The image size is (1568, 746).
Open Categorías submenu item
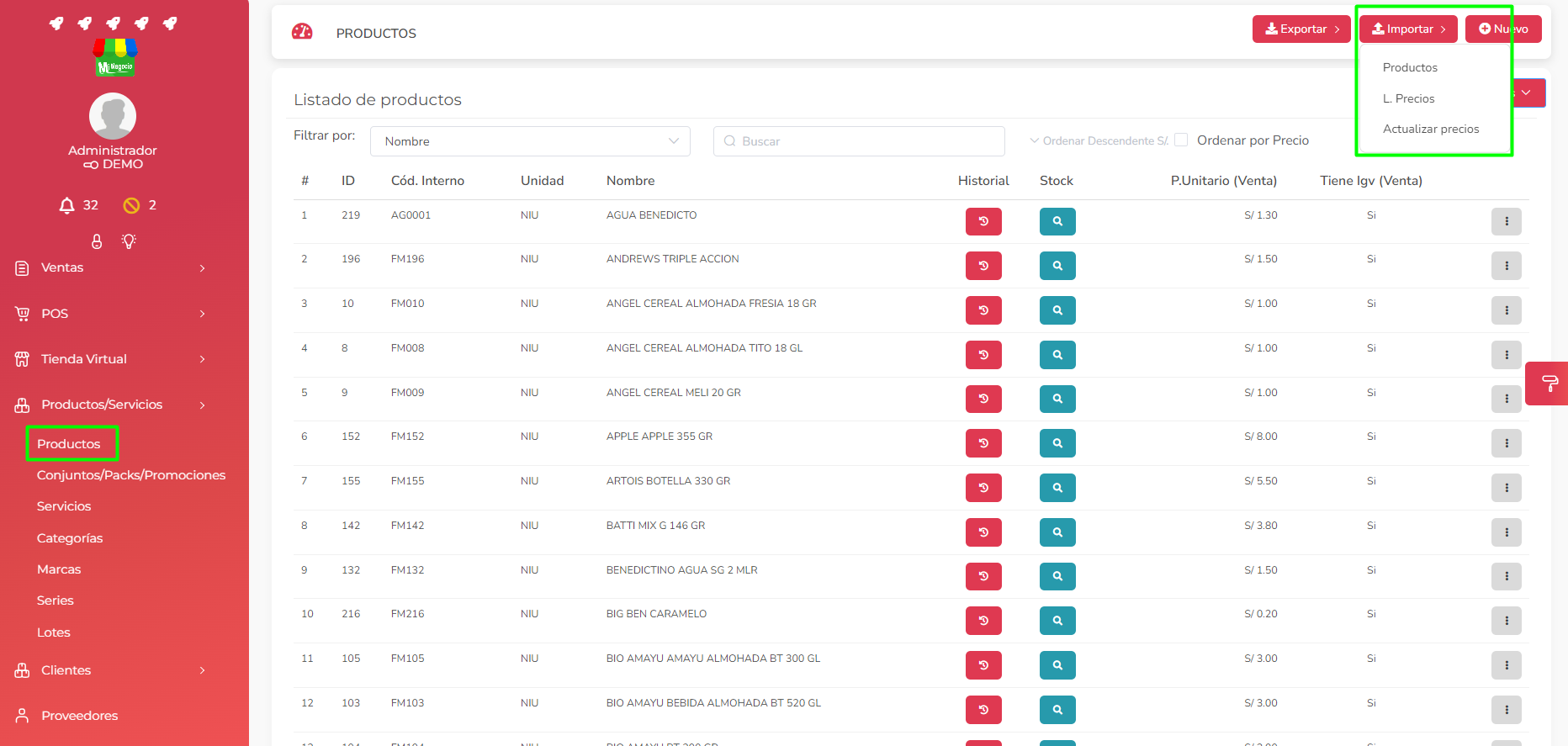[x=70, y=538]
